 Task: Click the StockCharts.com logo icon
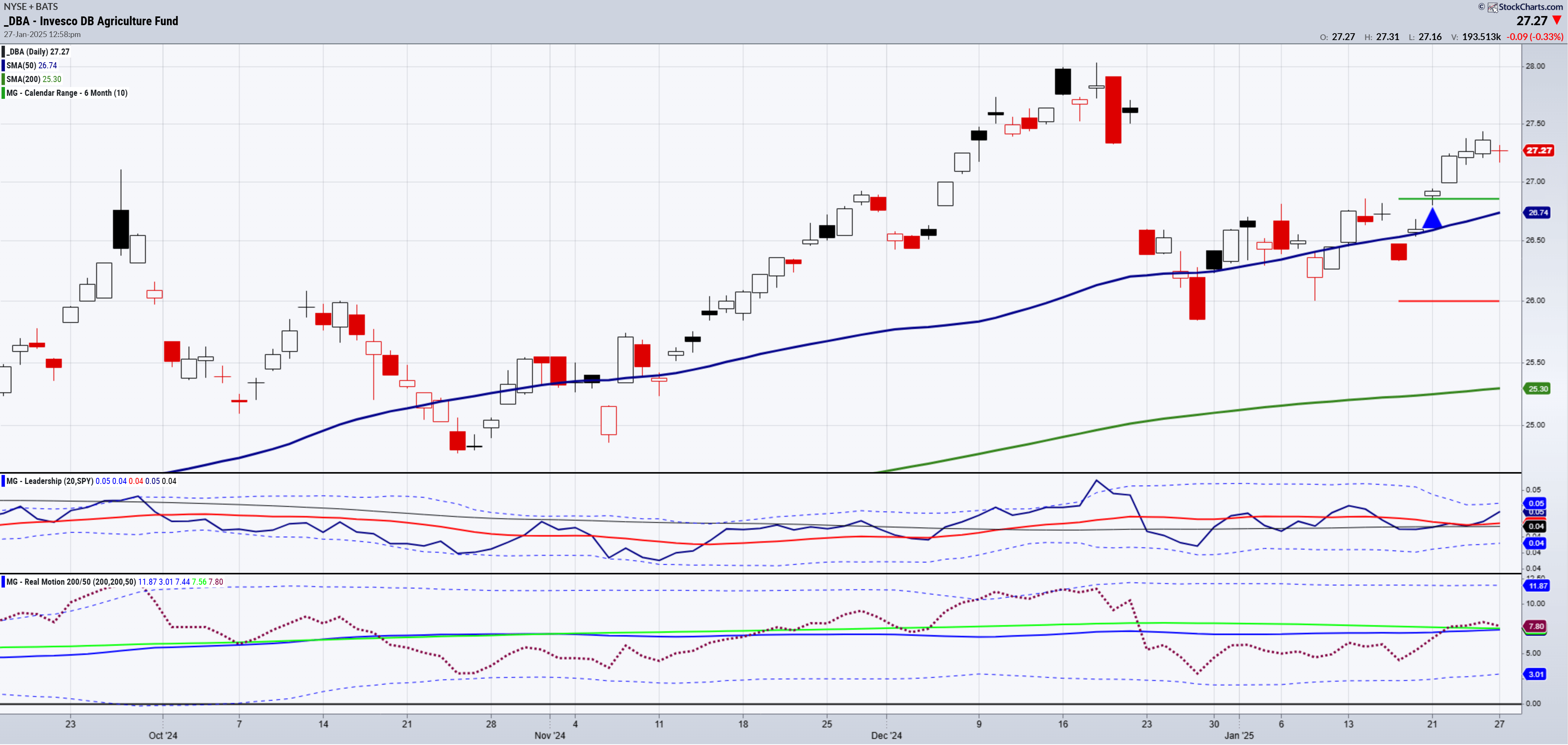pyautogui.click(x=1492, y=7)
